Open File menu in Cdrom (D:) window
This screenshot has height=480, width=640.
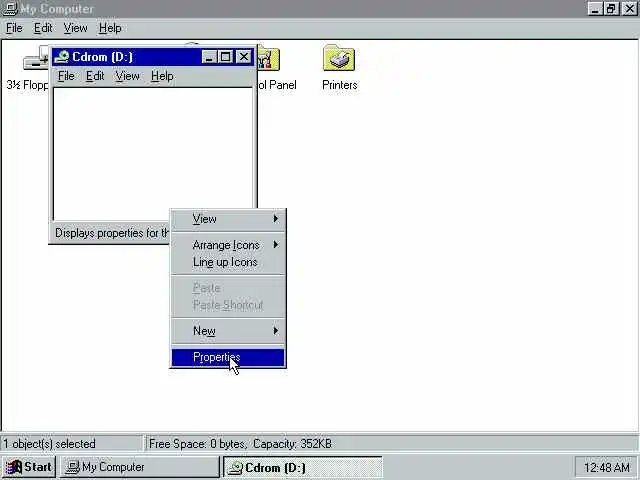click(x=66, y=76)
